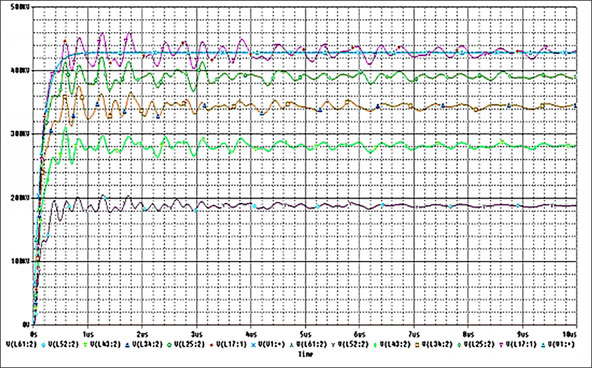The image size is (592, 368).
Task: Select the first V(L61:2) legend label
Action: click(x=21, y=344)
